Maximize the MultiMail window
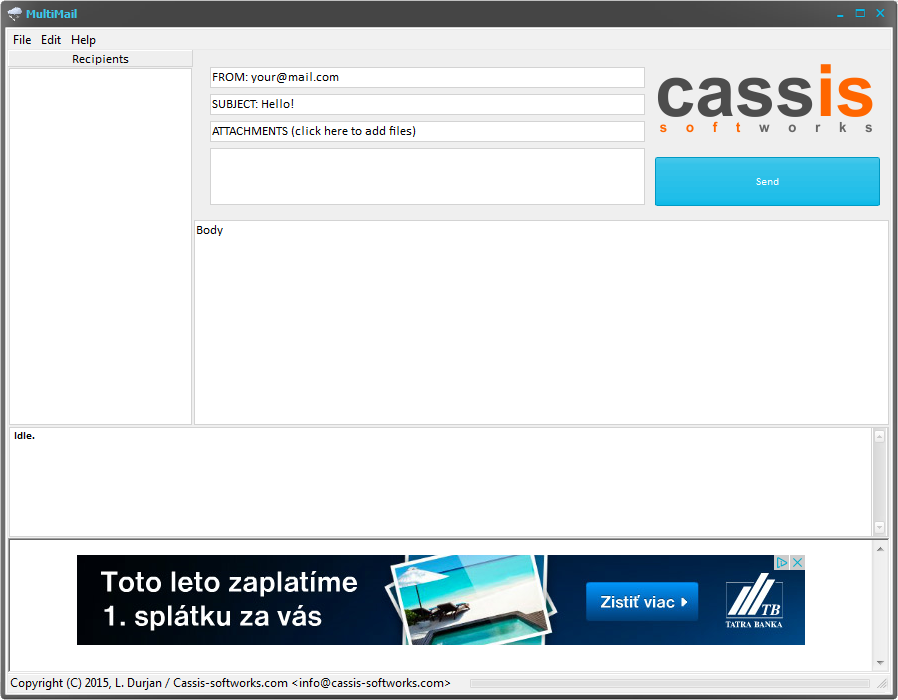The image size is (898, 700). click(860, 13)
